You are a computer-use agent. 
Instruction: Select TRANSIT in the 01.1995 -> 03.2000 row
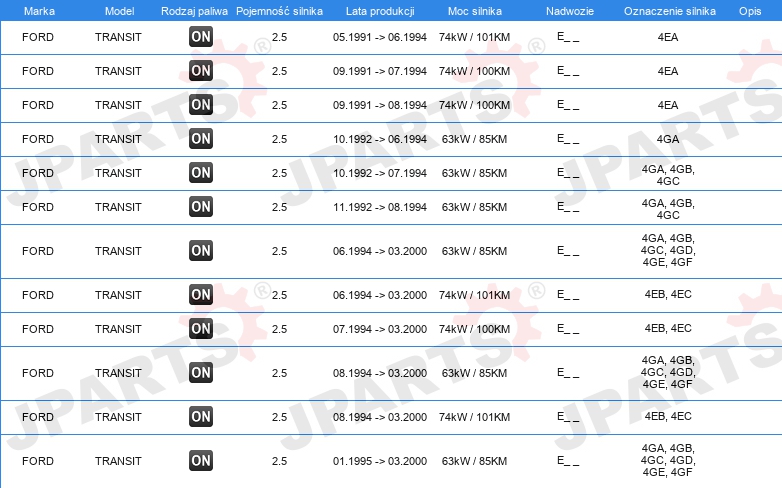pyautogui.click(x=118, y=461)
